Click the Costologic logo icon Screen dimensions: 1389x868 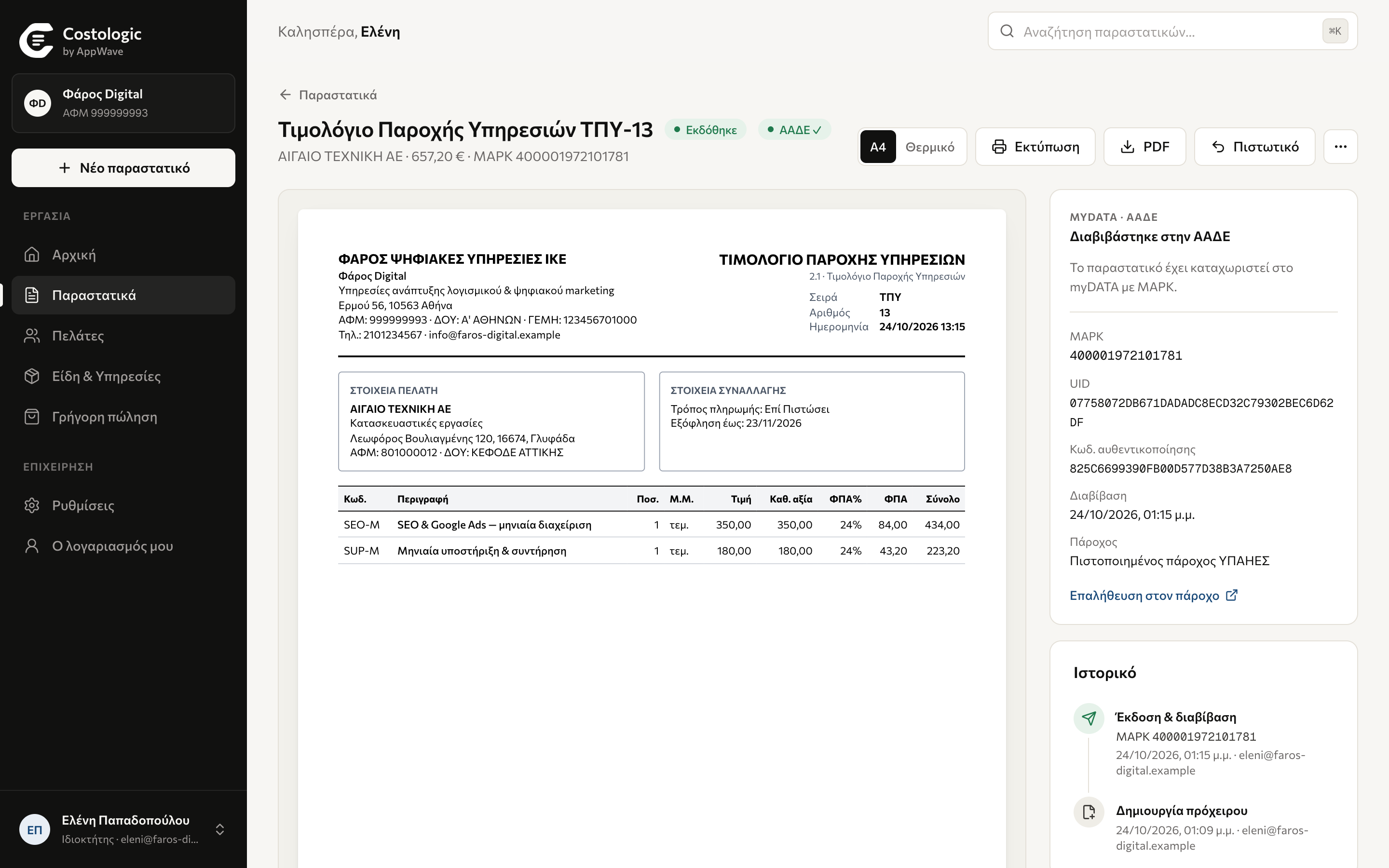coord(36,41)
